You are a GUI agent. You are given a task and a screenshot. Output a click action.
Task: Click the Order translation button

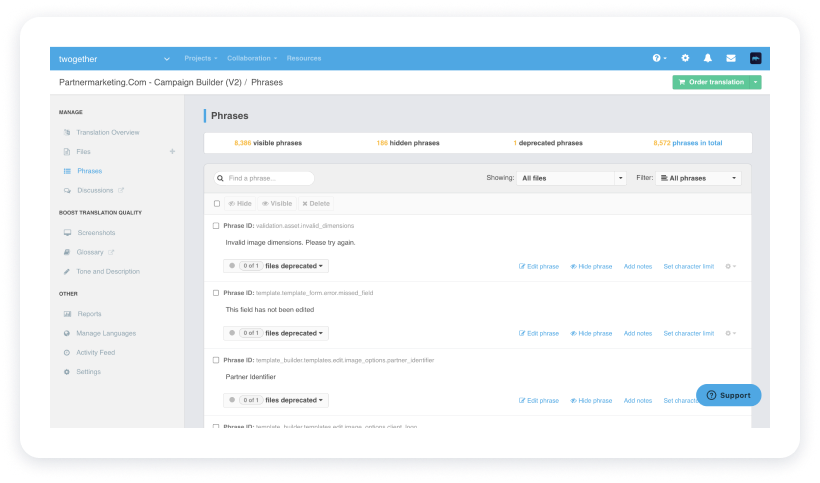pos(711,82)
